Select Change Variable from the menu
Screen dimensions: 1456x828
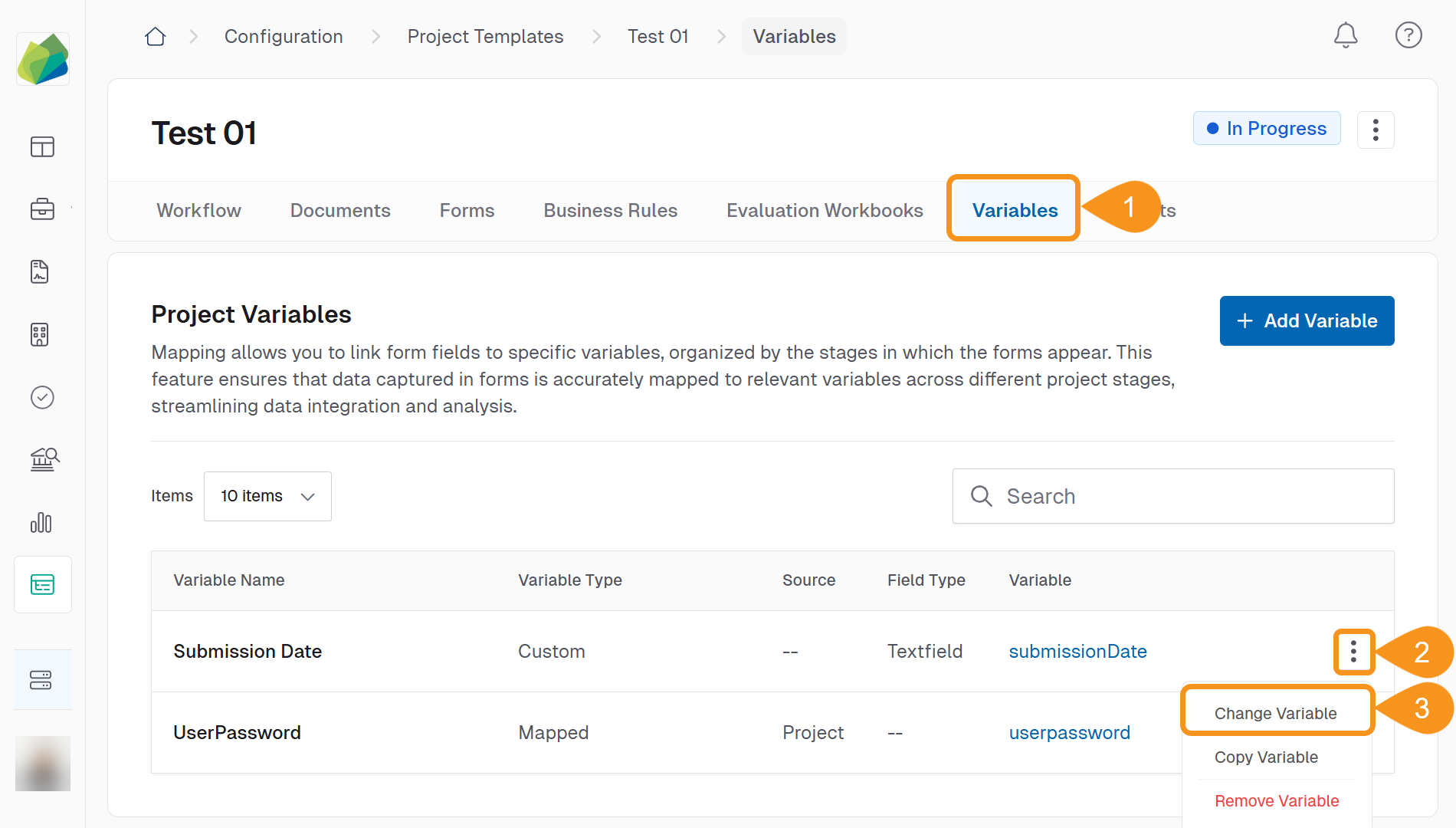click(x=1275, y=713)
